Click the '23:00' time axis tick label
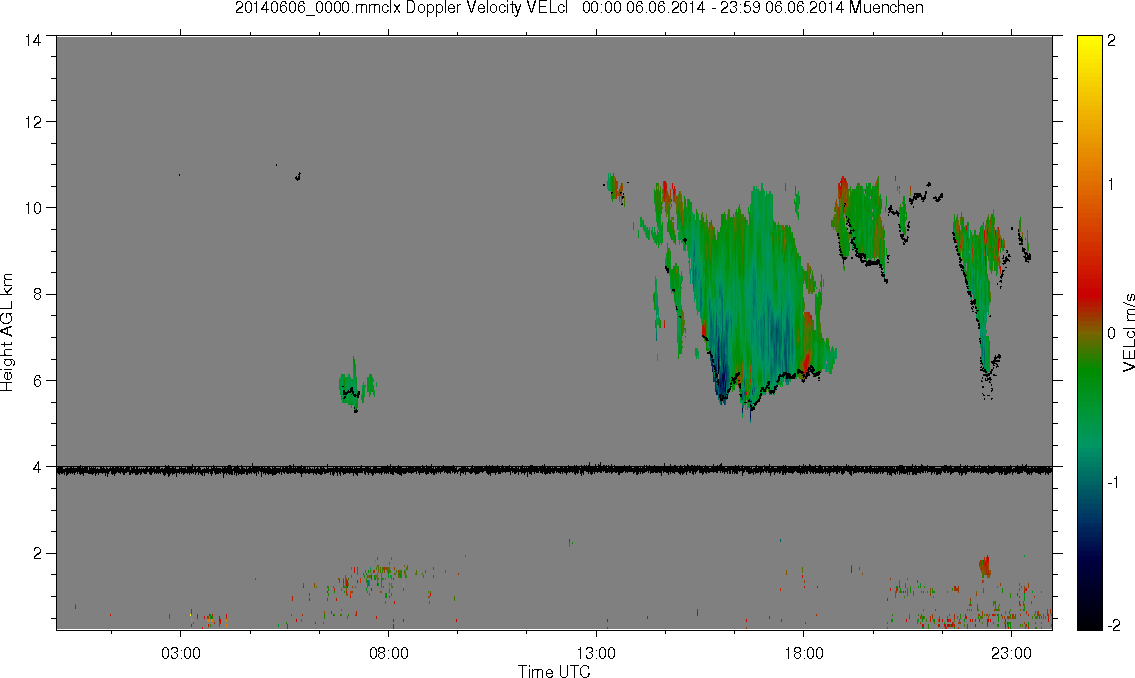1135x678 pixels. tap(1011, 653)
